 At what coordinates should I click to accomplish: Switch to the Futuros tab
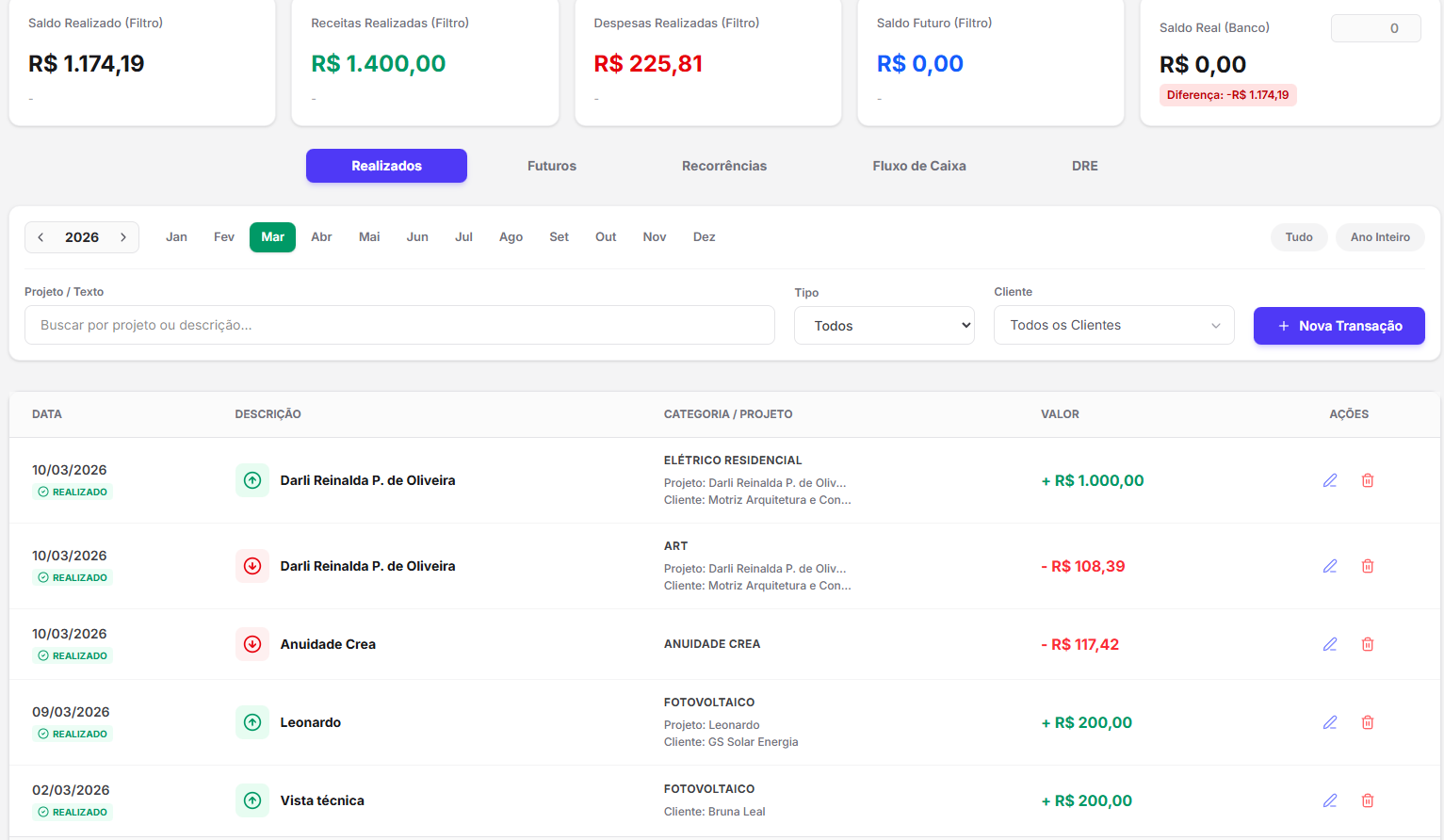point(551,166)
